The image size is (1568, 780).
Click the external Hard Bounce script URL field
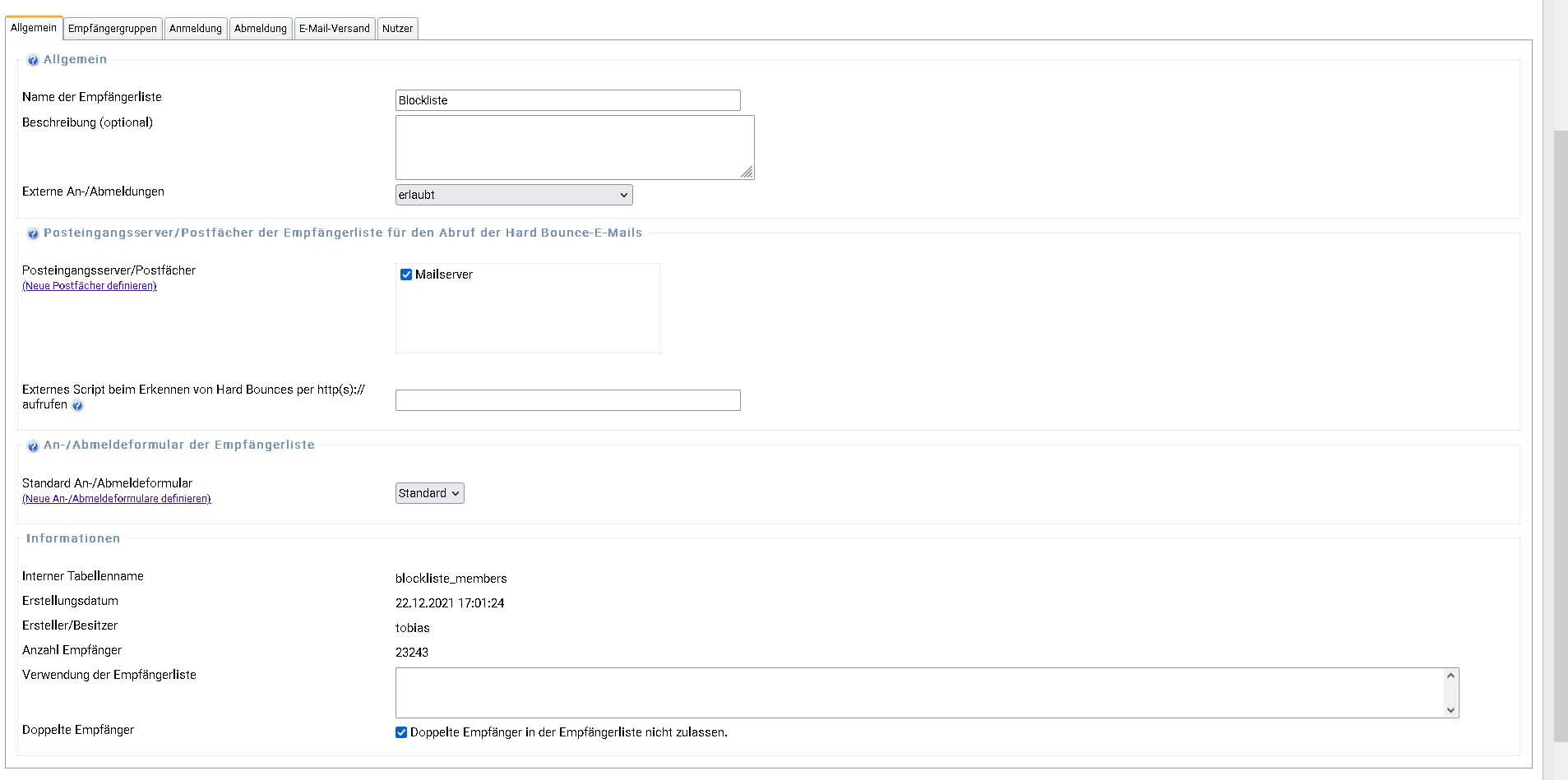(567, 400)
